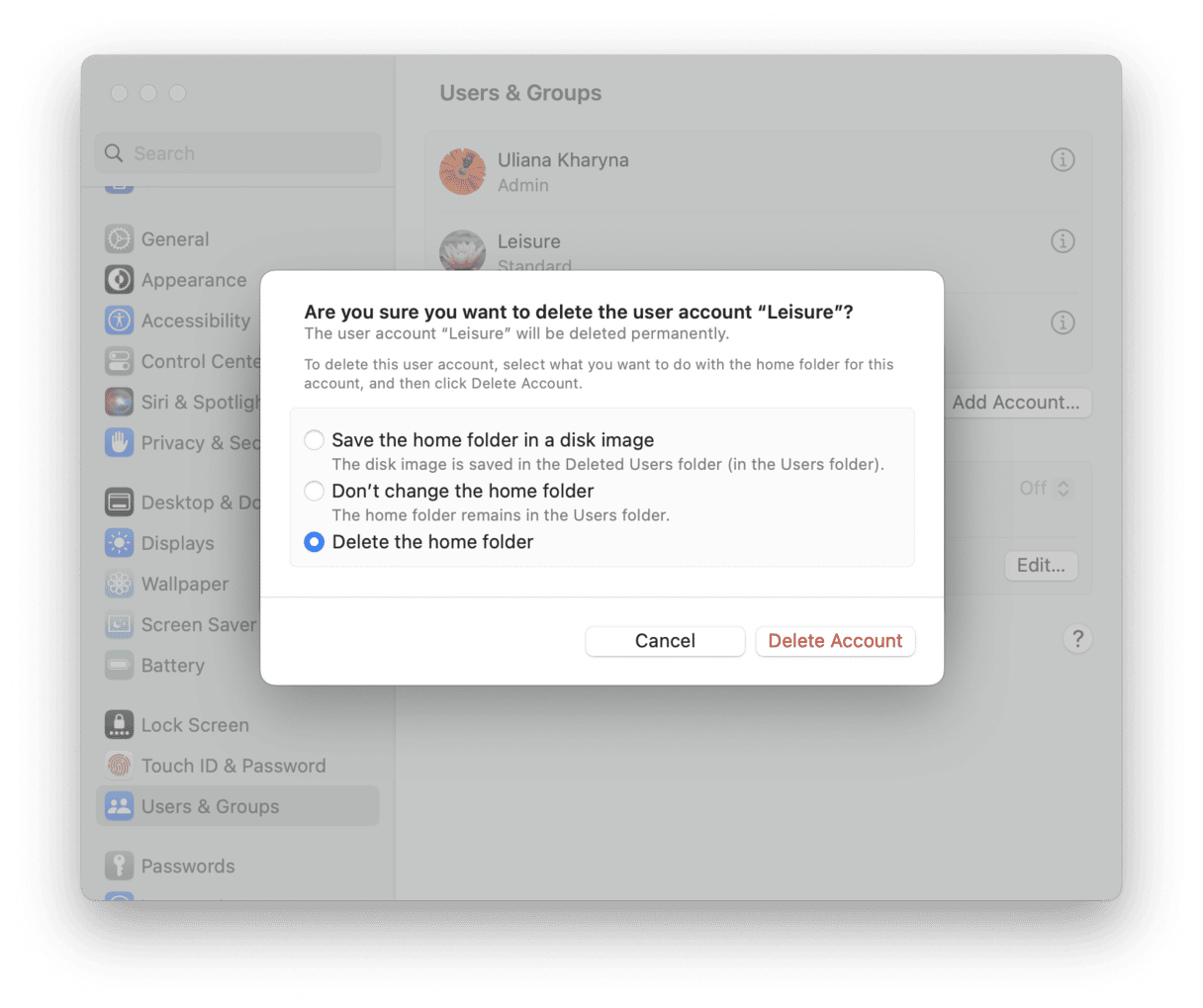Open info for the Leisure account
Image resolution: width=1203 pixels, height=1008 pixels.
click(x=1063, y=240)
